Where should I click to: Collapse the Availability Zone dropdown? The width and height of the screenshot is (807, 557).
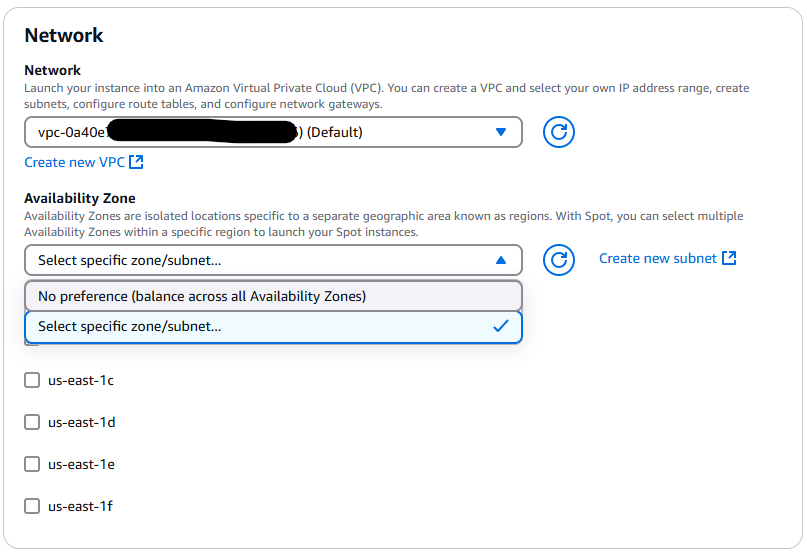tap(273, 260)
